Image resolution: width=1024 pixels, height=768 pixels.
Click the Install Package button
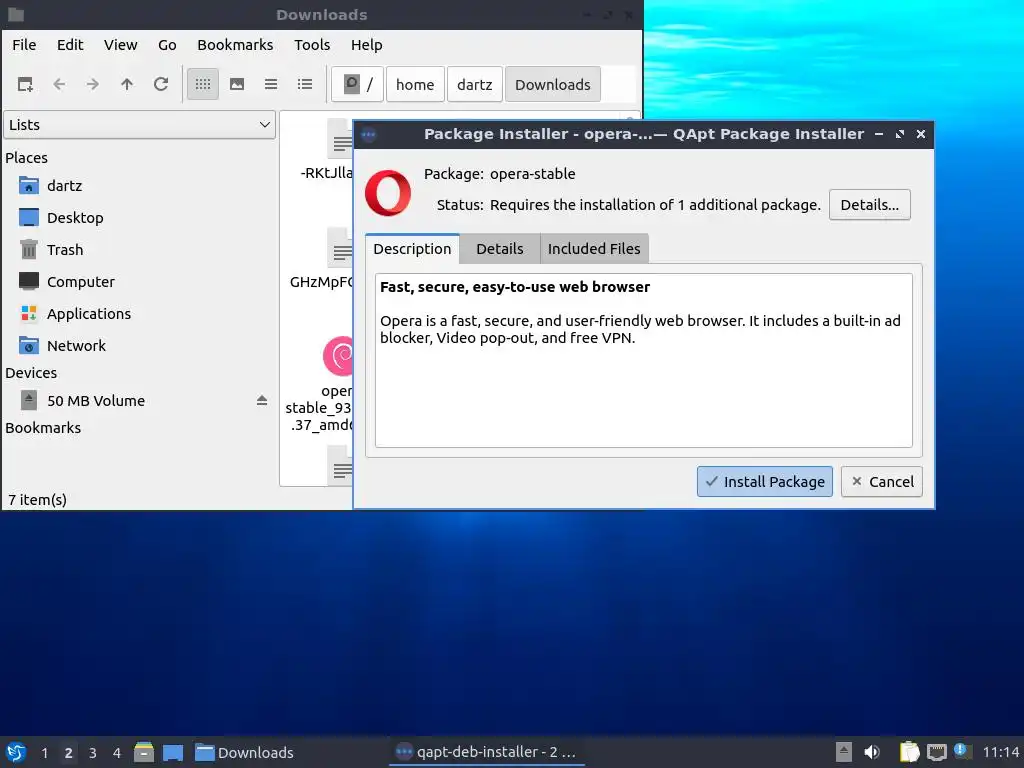tap(765, 481)
